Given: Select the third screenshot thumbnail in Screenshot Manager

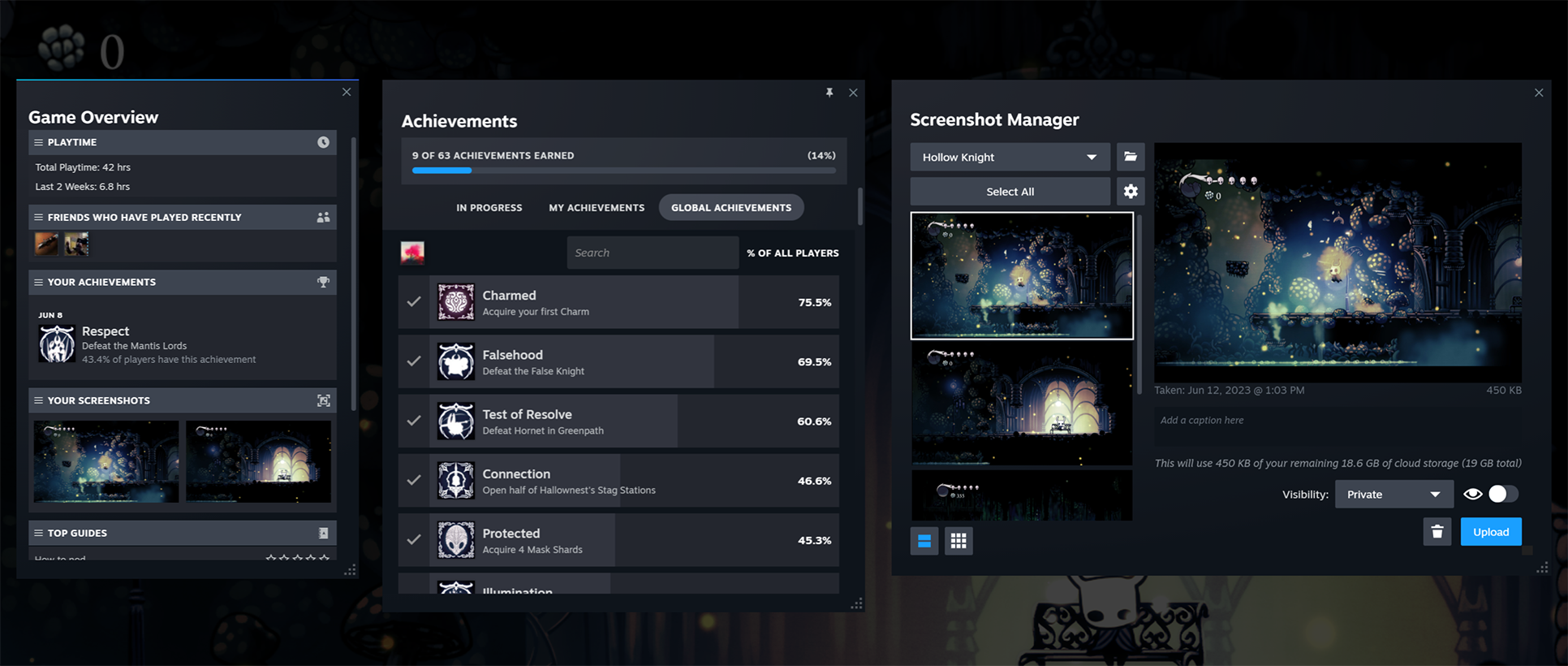Looking at the screenshot, I should pyautogui.click(x=1022, y=495).
